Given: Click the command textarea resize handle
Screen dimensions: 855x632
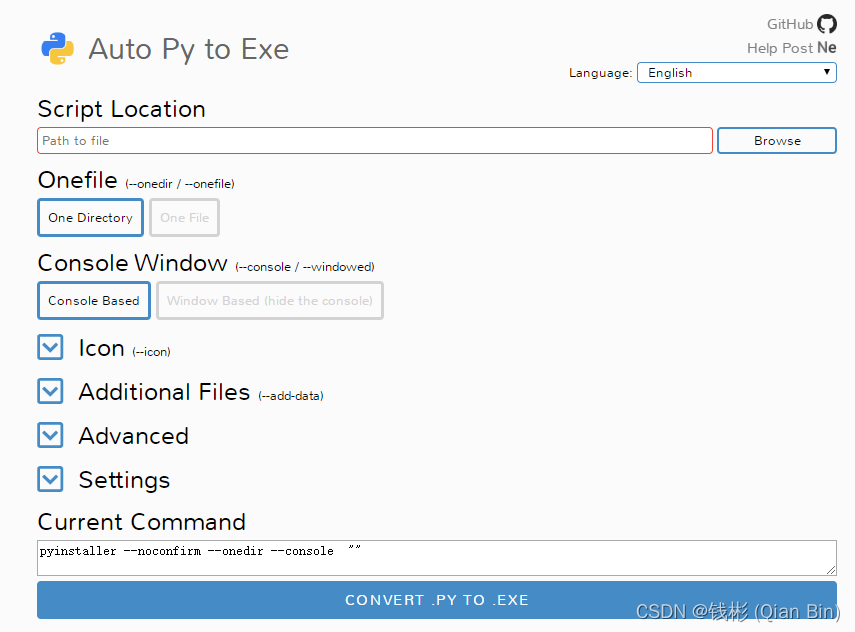Looking at the screenshot, I should (x=831, y=570).
